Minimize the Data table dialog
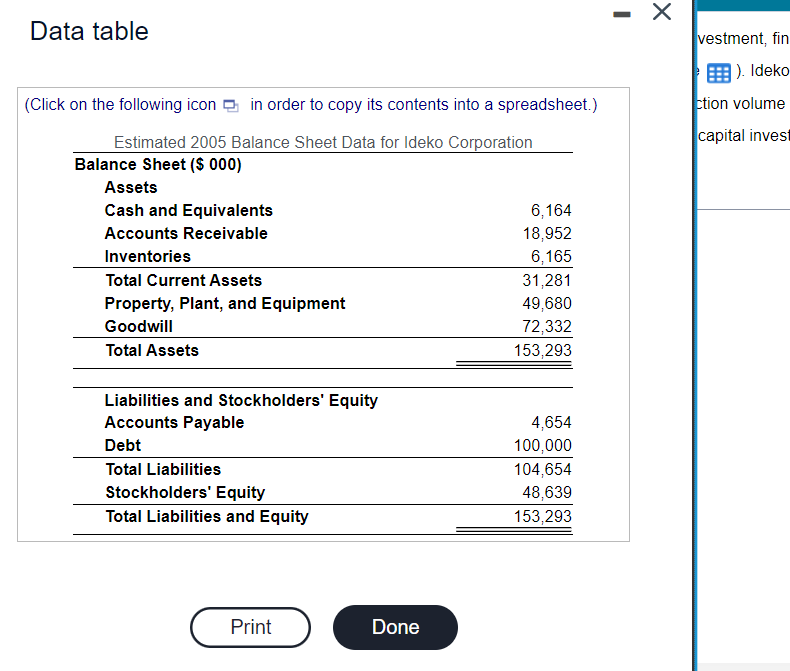Viewport: 790px width, 671px height. point(622,14)
